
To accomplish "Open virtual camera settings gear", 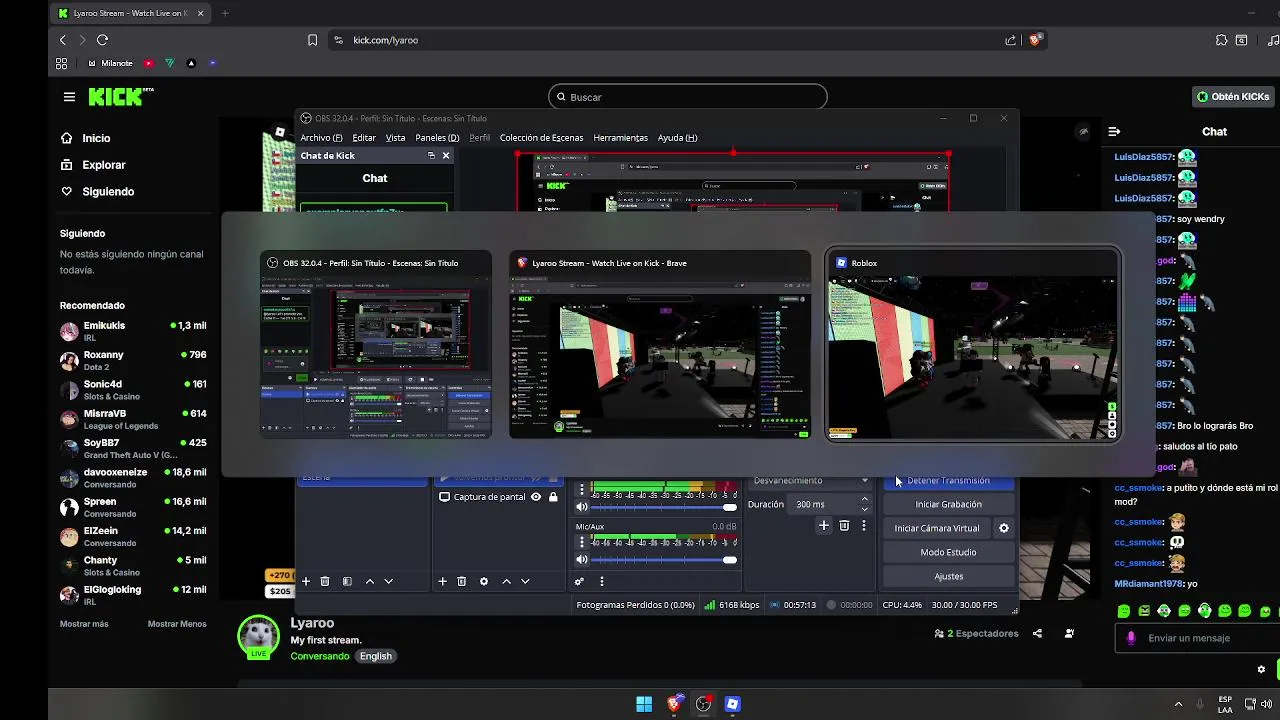I will pos(1004,528).
